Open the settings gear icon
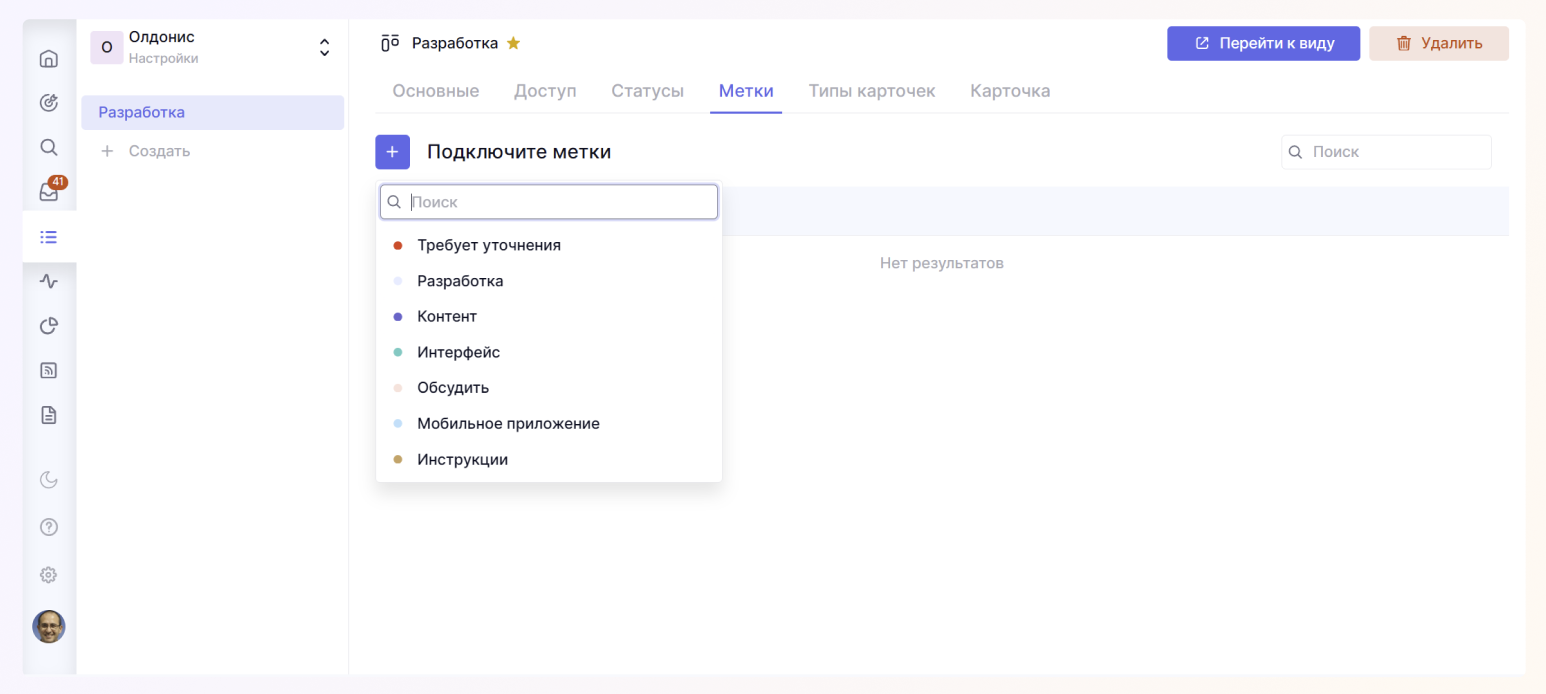 pos(48,575)
